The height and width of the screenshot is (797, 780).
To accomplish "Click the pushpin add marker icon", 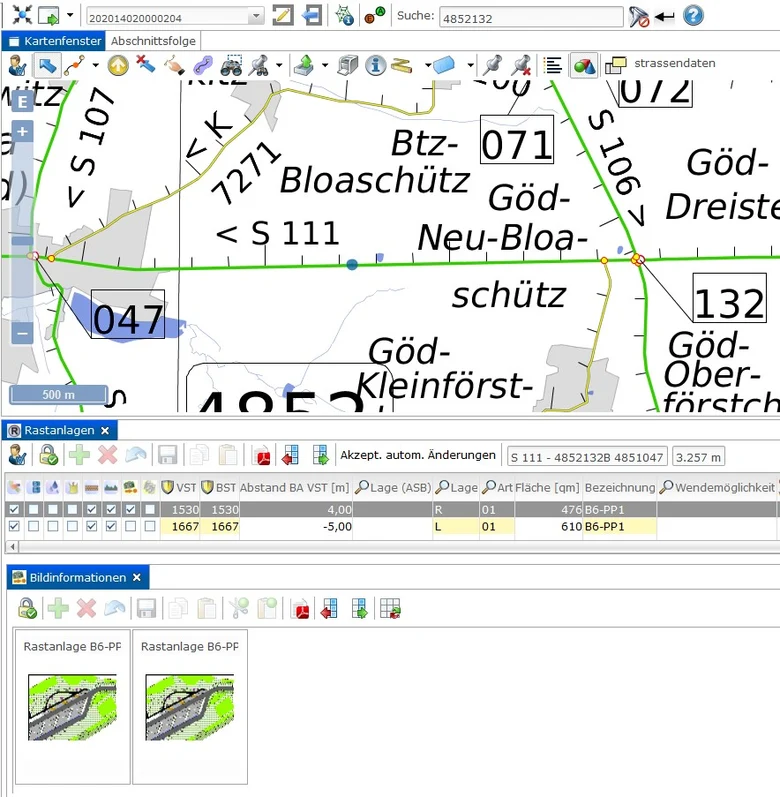I will [492, 65].
